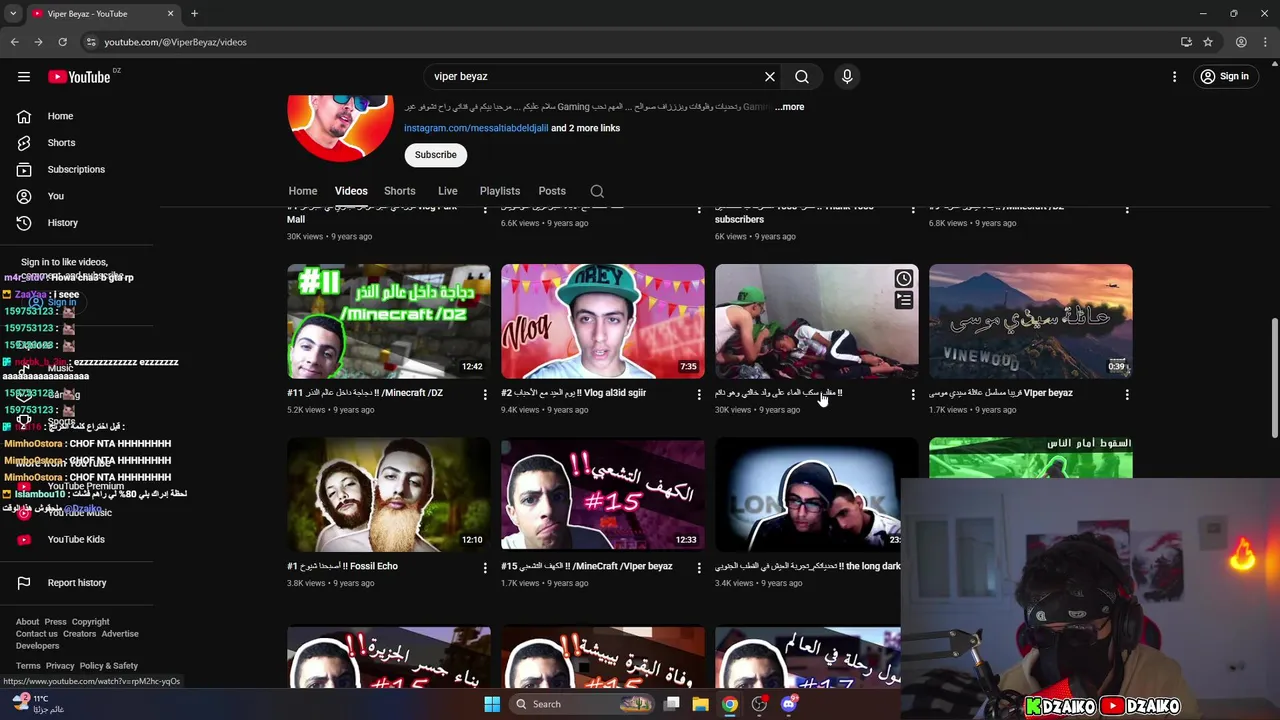Open History in the sidebar
The image size is (1280, 720).
pos(62,223)
